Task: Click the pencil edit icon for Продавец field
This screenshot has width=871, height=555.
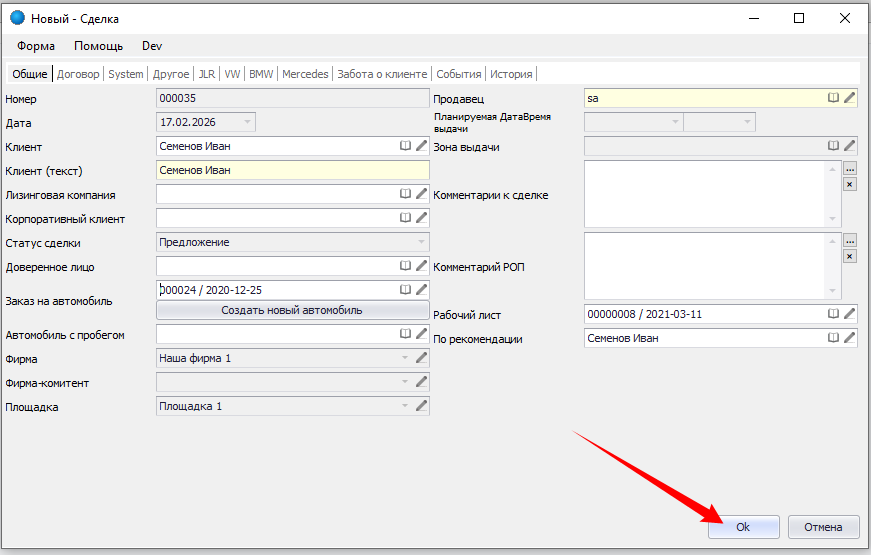Action: point(850,98)
